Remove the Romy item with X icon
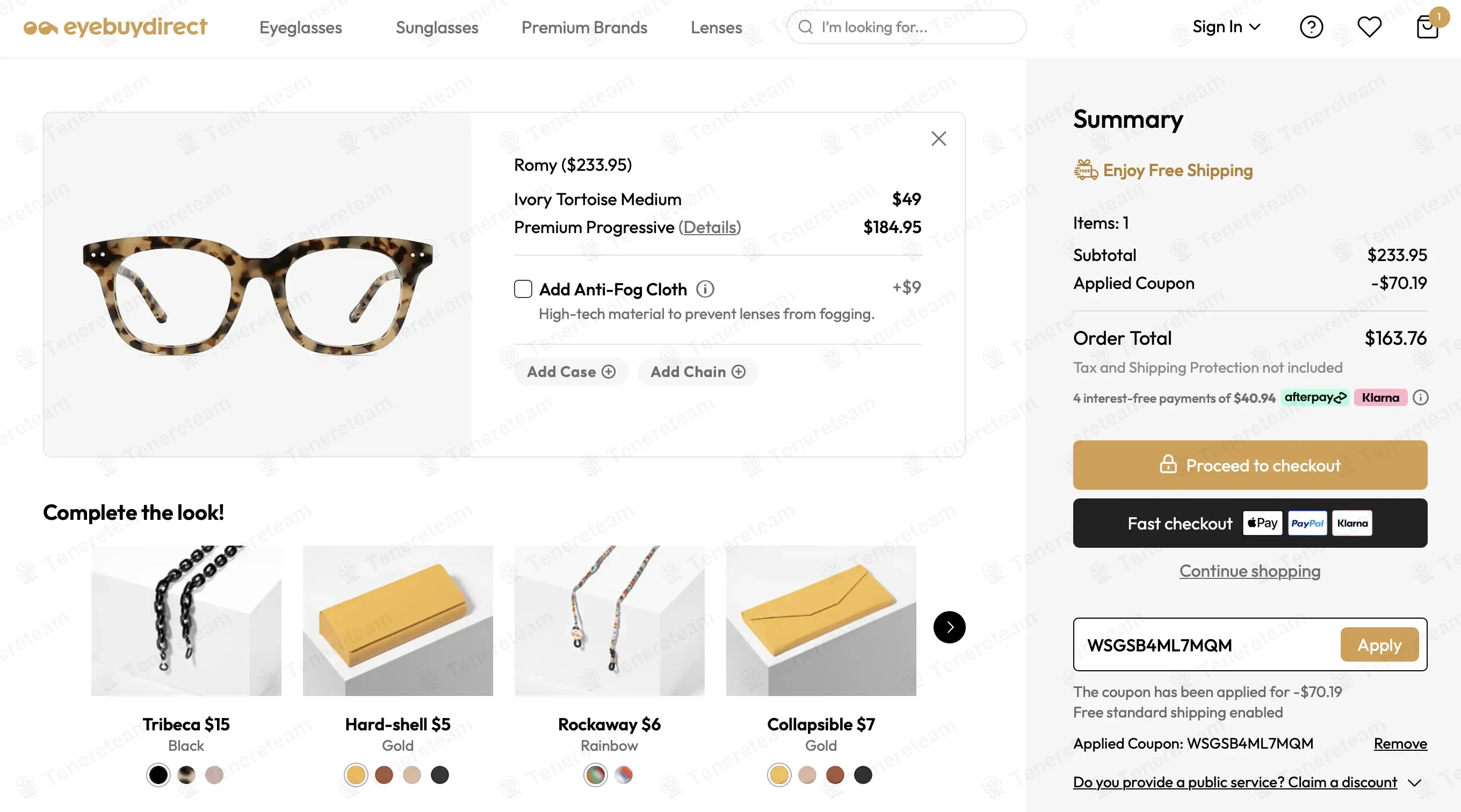 point(939,139)
